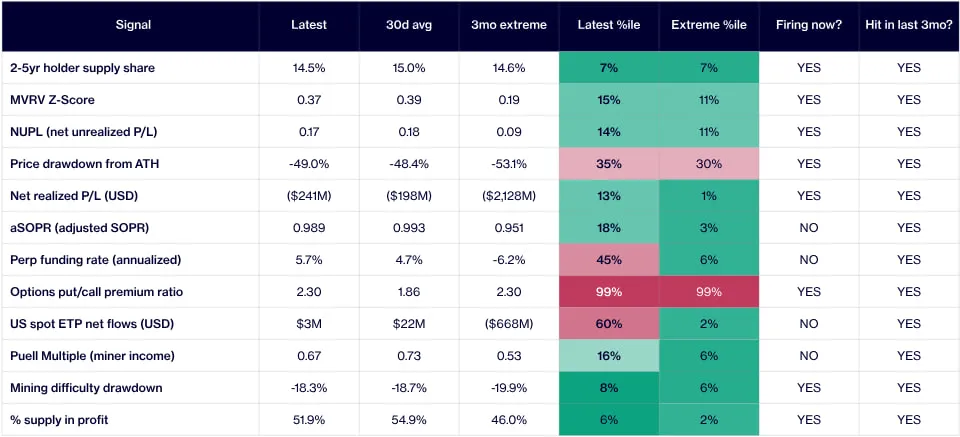Click the aSOPR Firing now NO cell

coord(809,228)
